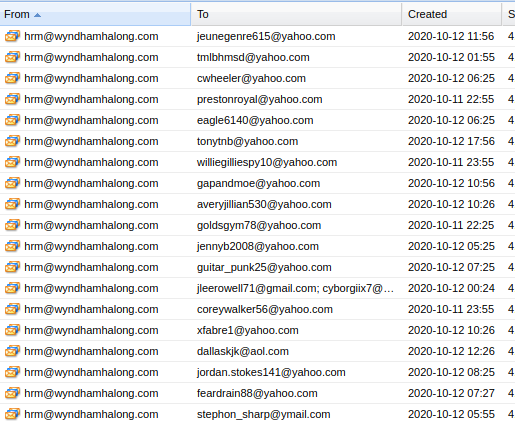
Task: Sort by the From column header
Action: tap(95, 14)
